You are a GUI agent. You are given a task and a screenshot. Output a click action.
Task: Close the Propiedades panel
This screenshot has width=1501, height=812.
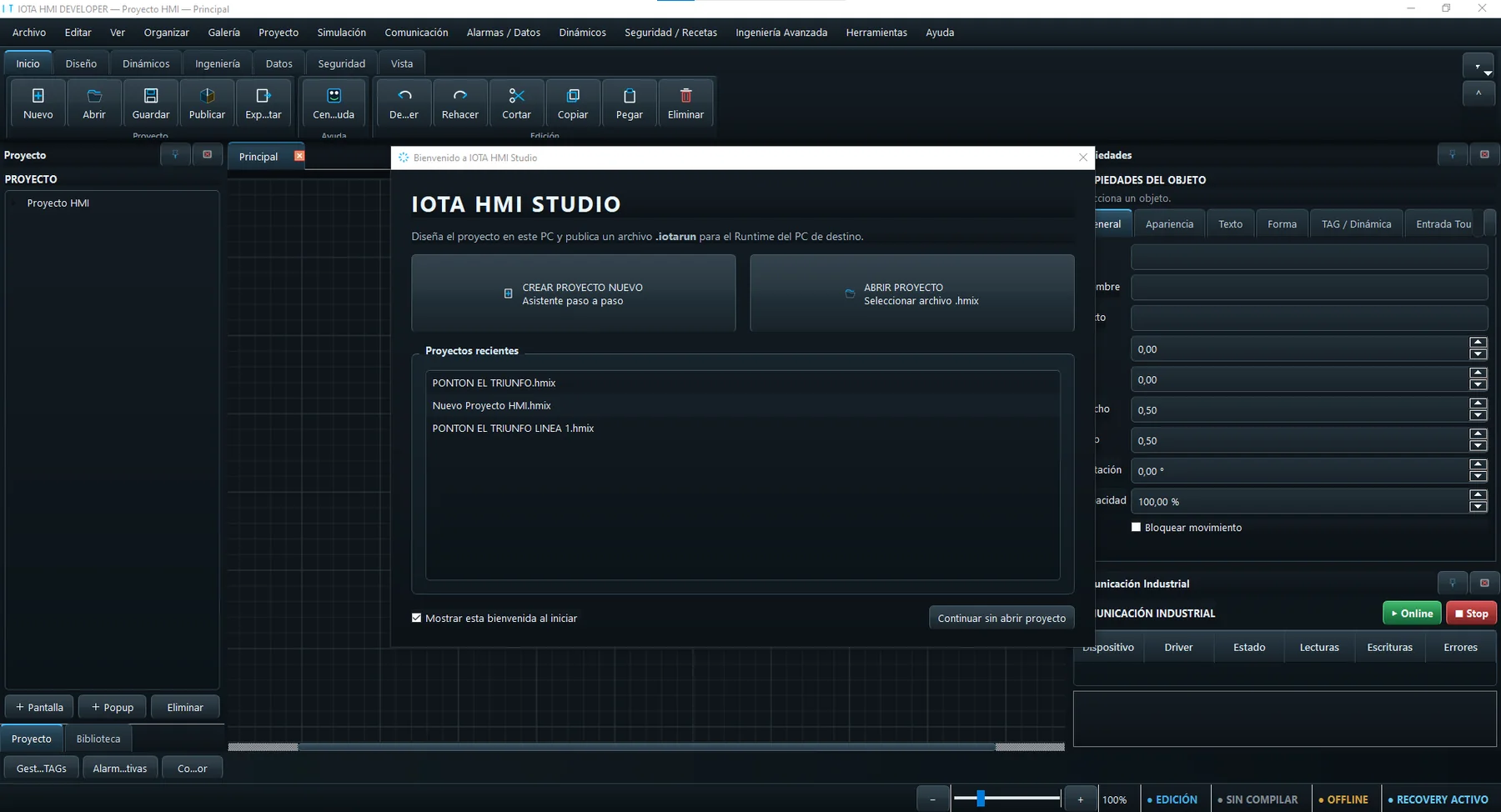(1484, 154)
